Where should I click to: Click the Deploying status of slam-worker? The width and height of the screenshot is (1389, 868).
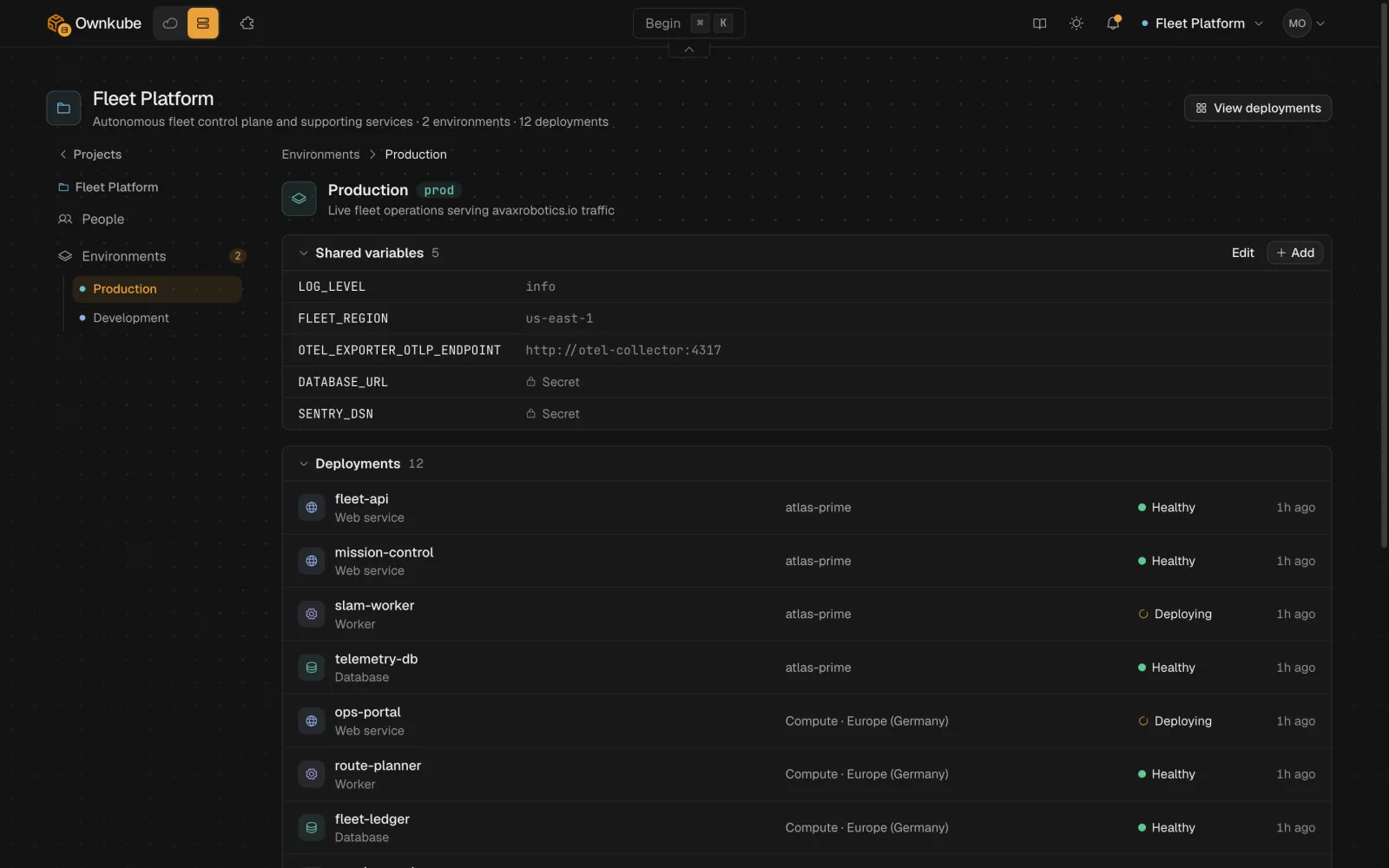(1175, 615)
